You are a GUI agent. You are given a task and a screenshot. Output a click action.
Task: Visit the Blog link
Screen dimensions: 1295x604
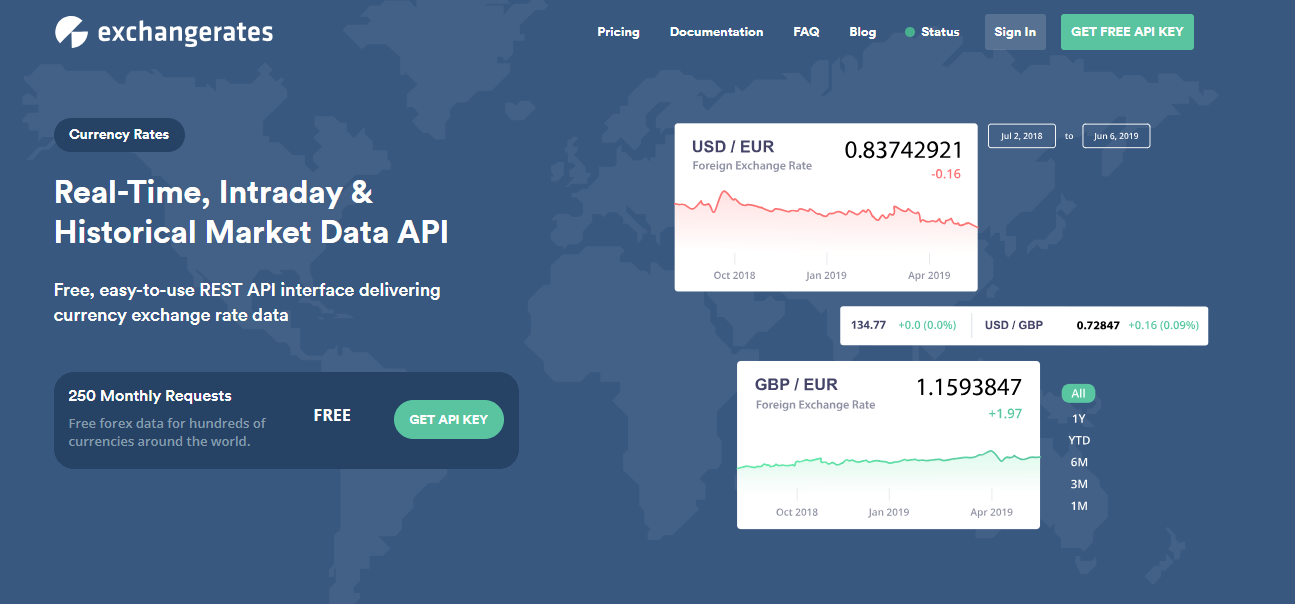click(x=862, y=32)
